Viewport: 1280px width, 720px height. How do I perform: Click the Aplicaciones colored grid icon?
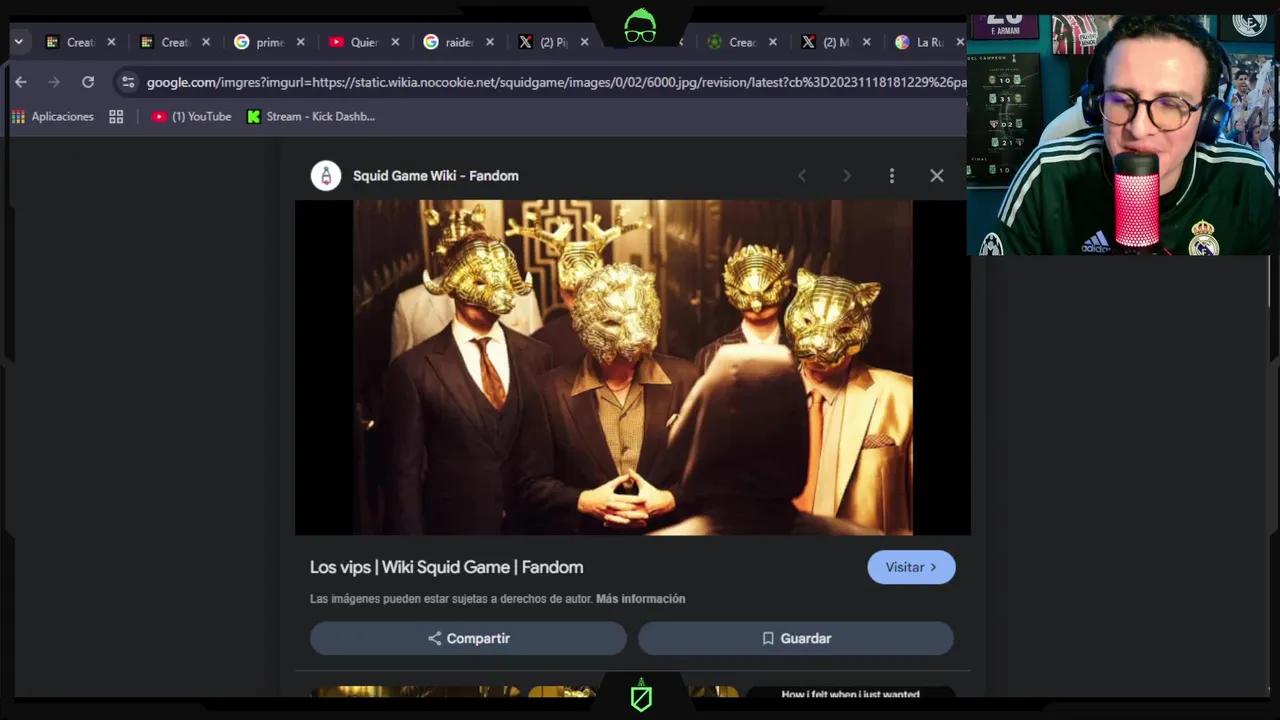18,116
